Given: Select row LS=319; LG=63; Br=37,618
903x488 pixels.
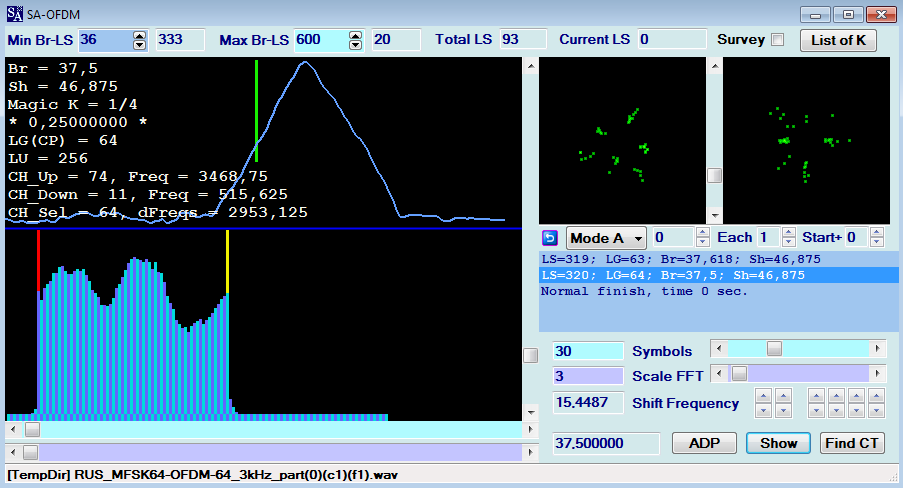Looking at the screenshot, I should click(718, 259).
